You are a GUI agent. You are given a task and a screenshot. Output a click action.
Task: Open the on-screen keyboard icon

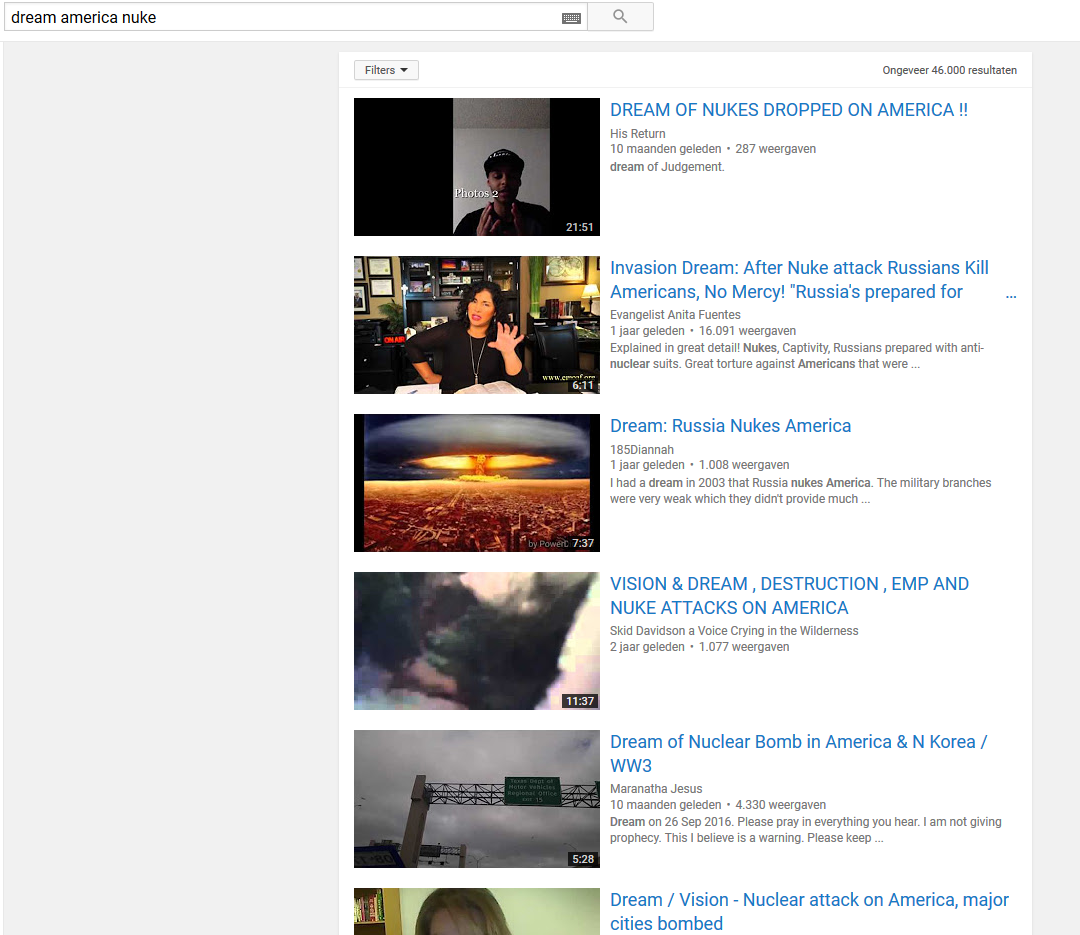571,18
